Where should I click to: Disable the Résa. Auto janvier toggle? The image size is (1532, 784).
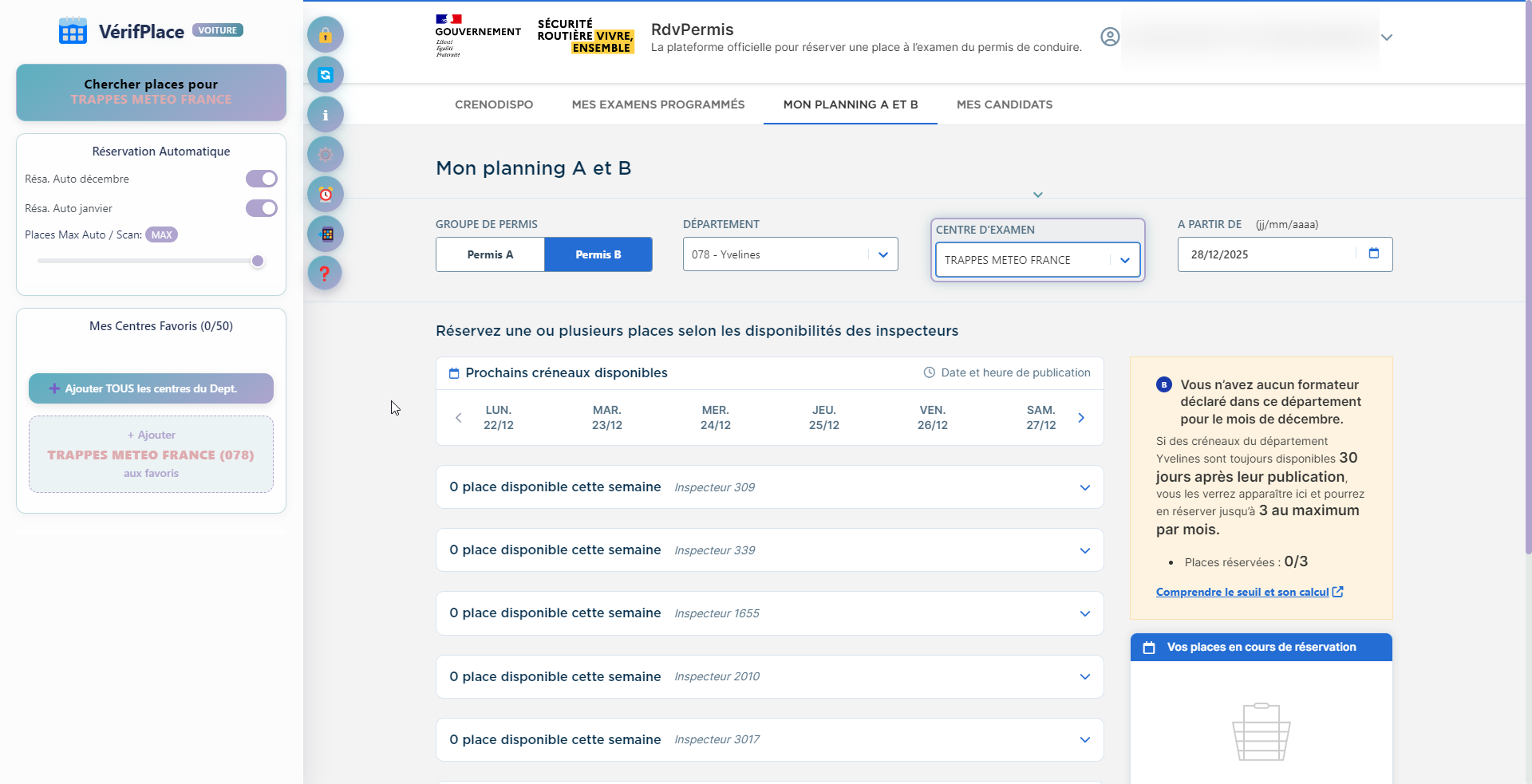[261, 208]
